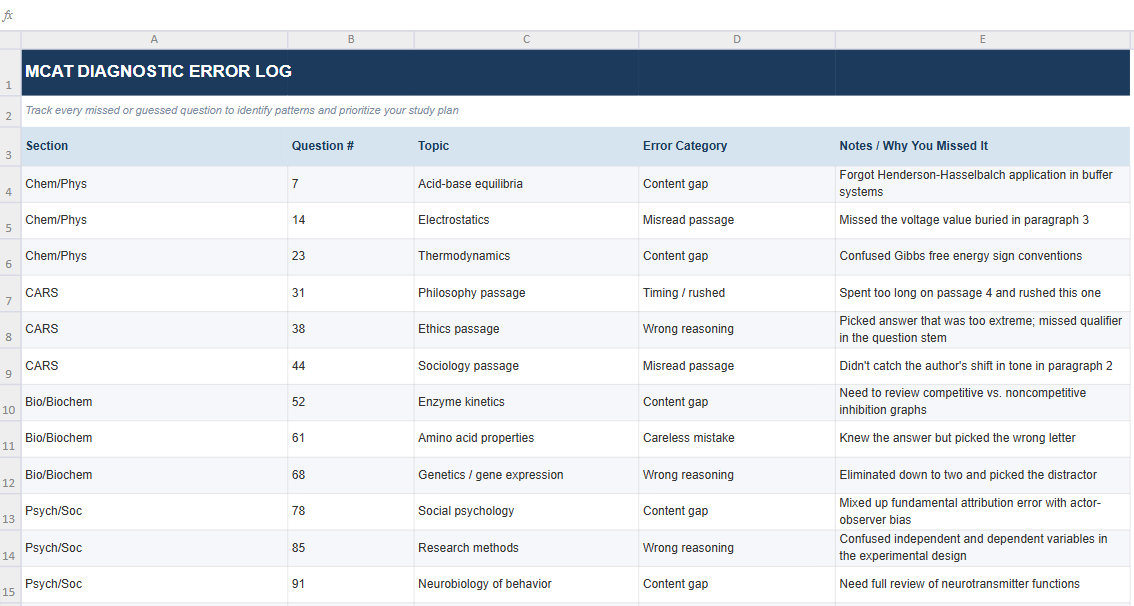The width and height of the screenshot is (1134, 606).
Task: Select the 'Error Category' header cell
Action: point(737,146)
